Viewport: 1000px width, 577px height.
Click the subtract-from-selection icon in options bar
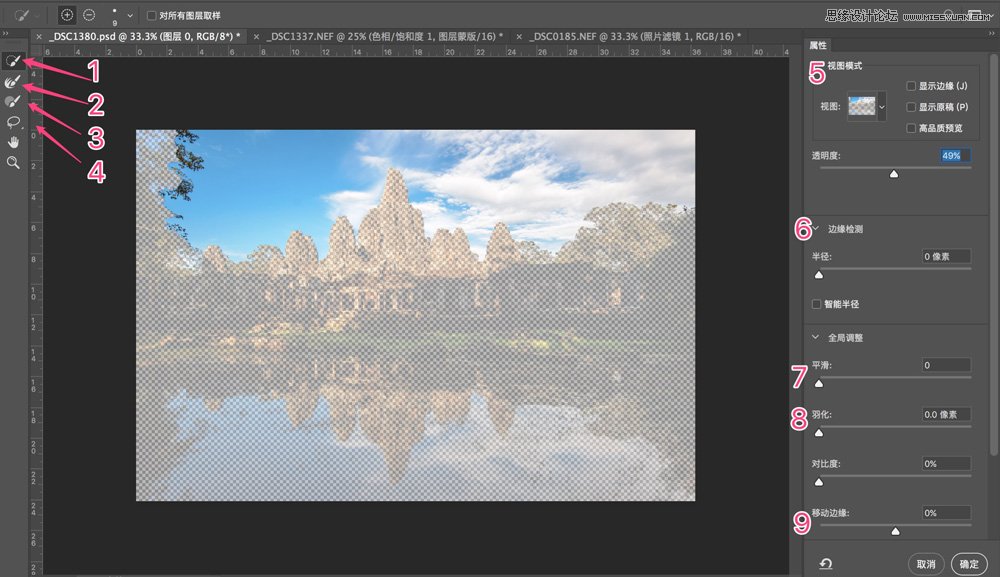coord(88,14)
